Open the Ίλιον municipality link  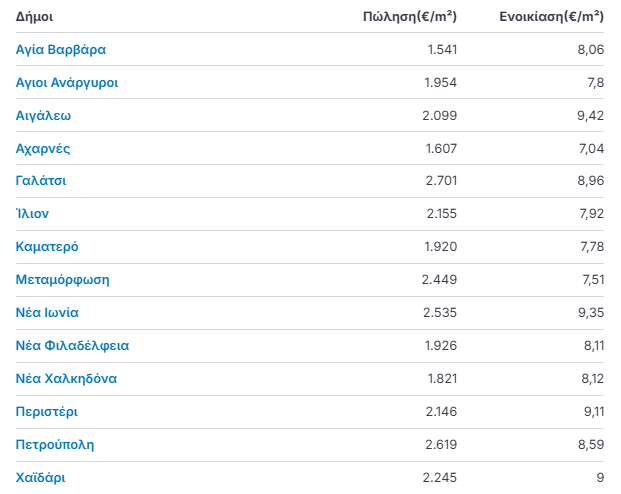pos(33,214)
